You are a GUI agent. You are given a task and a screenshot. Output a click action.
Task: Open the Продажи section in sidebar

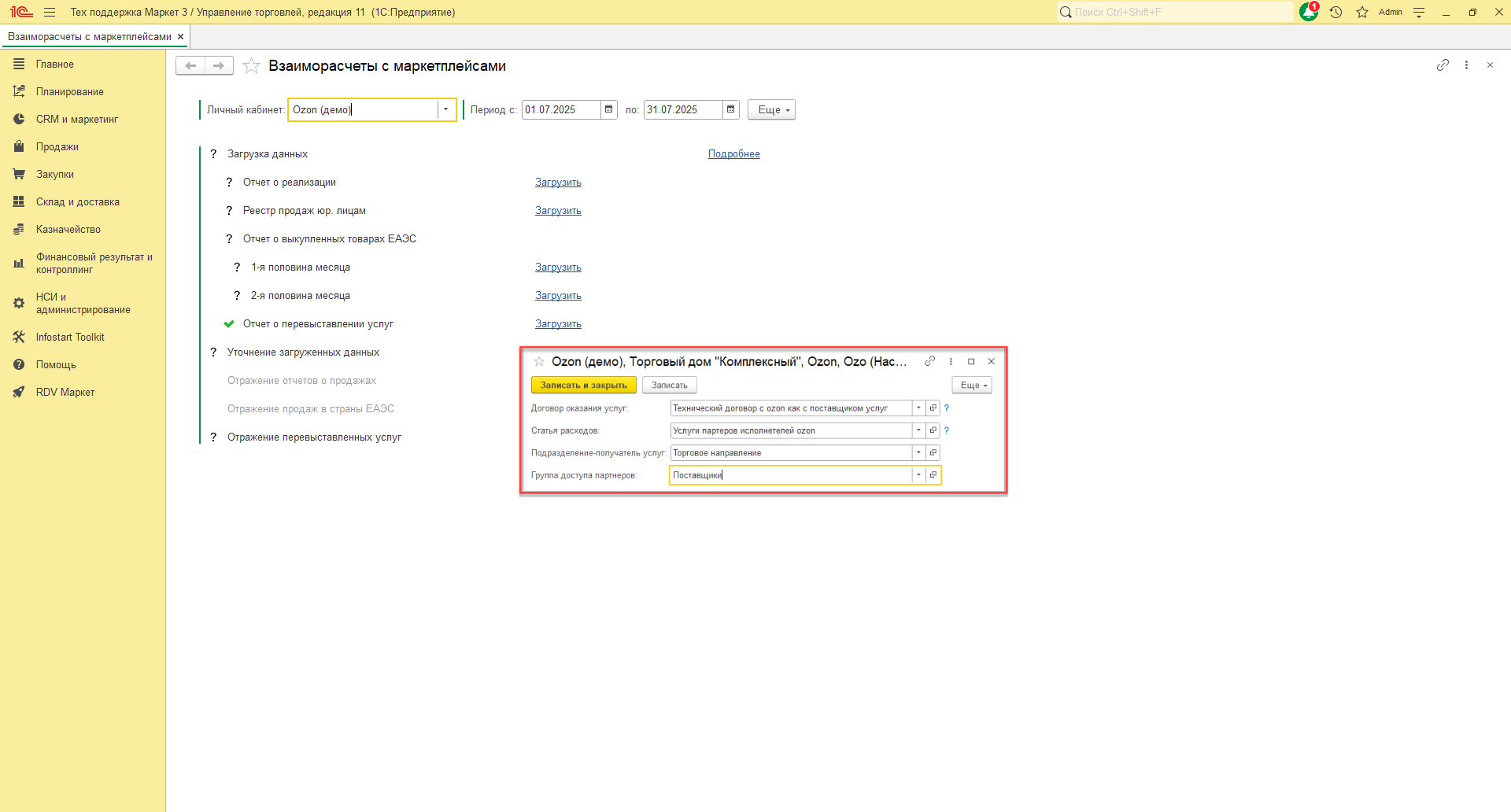57,147
